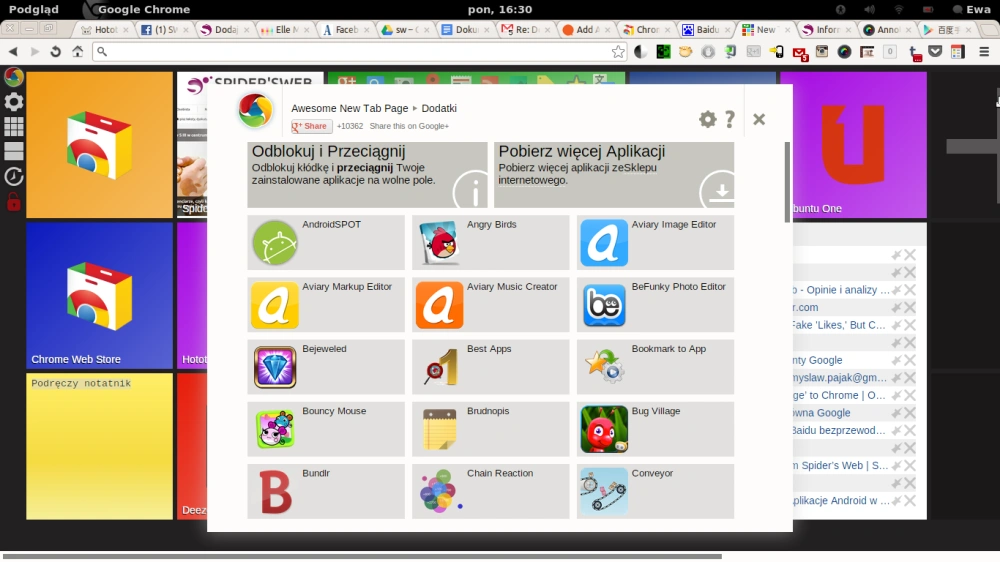Open the Ewa user menu in top bar
The height and width of the screenshot is (562, 1000).
pos(972,10)
